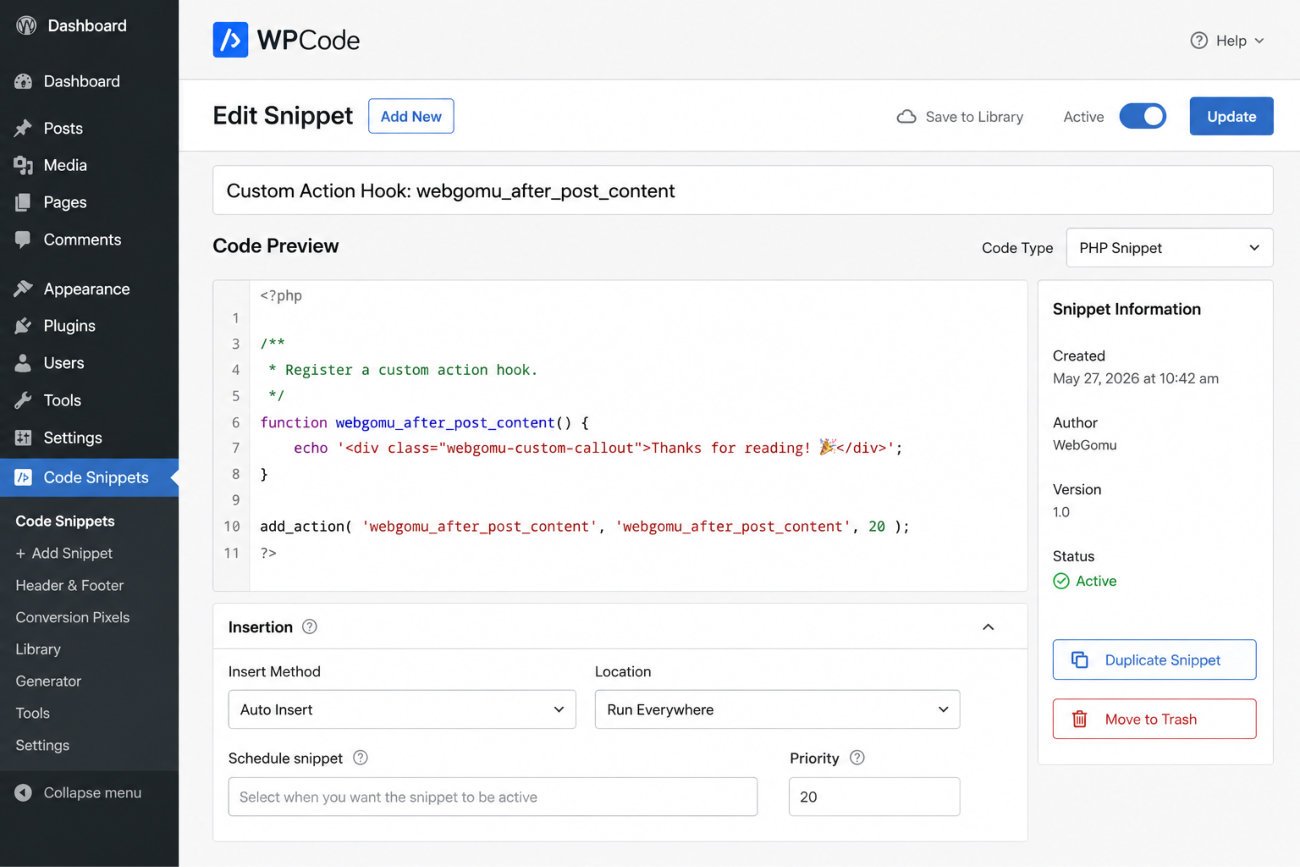Click the Comments bubble icon

click(x=23, y=240)
